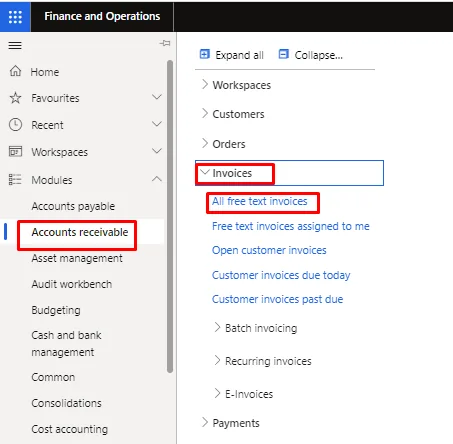The height and width of the screenshot is (444, 453).
Task: Expand the E-Invoices arrow
Action: tap(217, 393)
